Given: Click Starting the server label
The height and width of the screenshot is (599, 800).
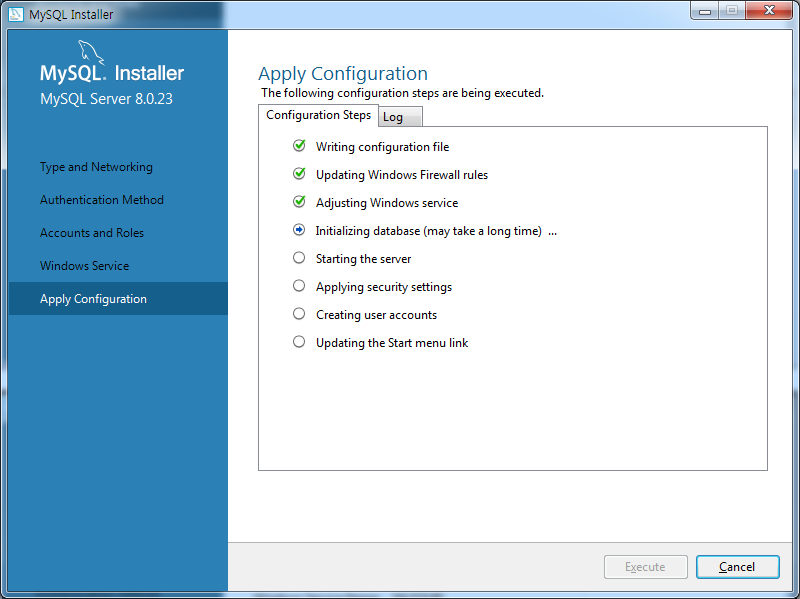Looking at the screenshot, I should [x=363, y=259].
